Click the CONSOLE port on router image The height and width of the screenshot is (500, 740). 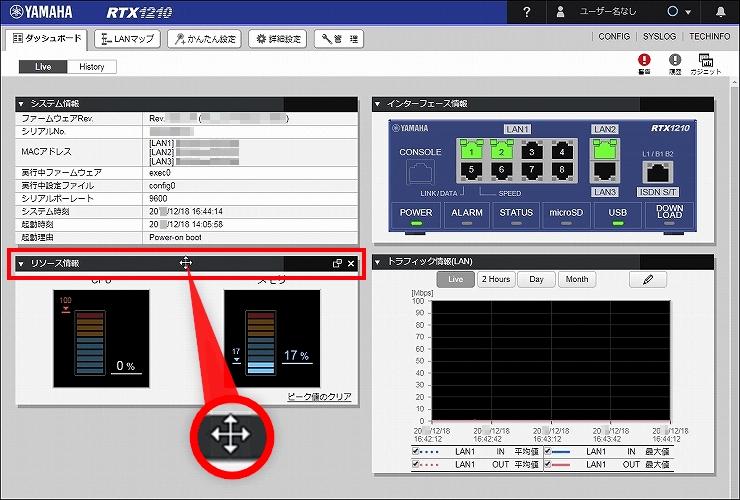[420, 172]
